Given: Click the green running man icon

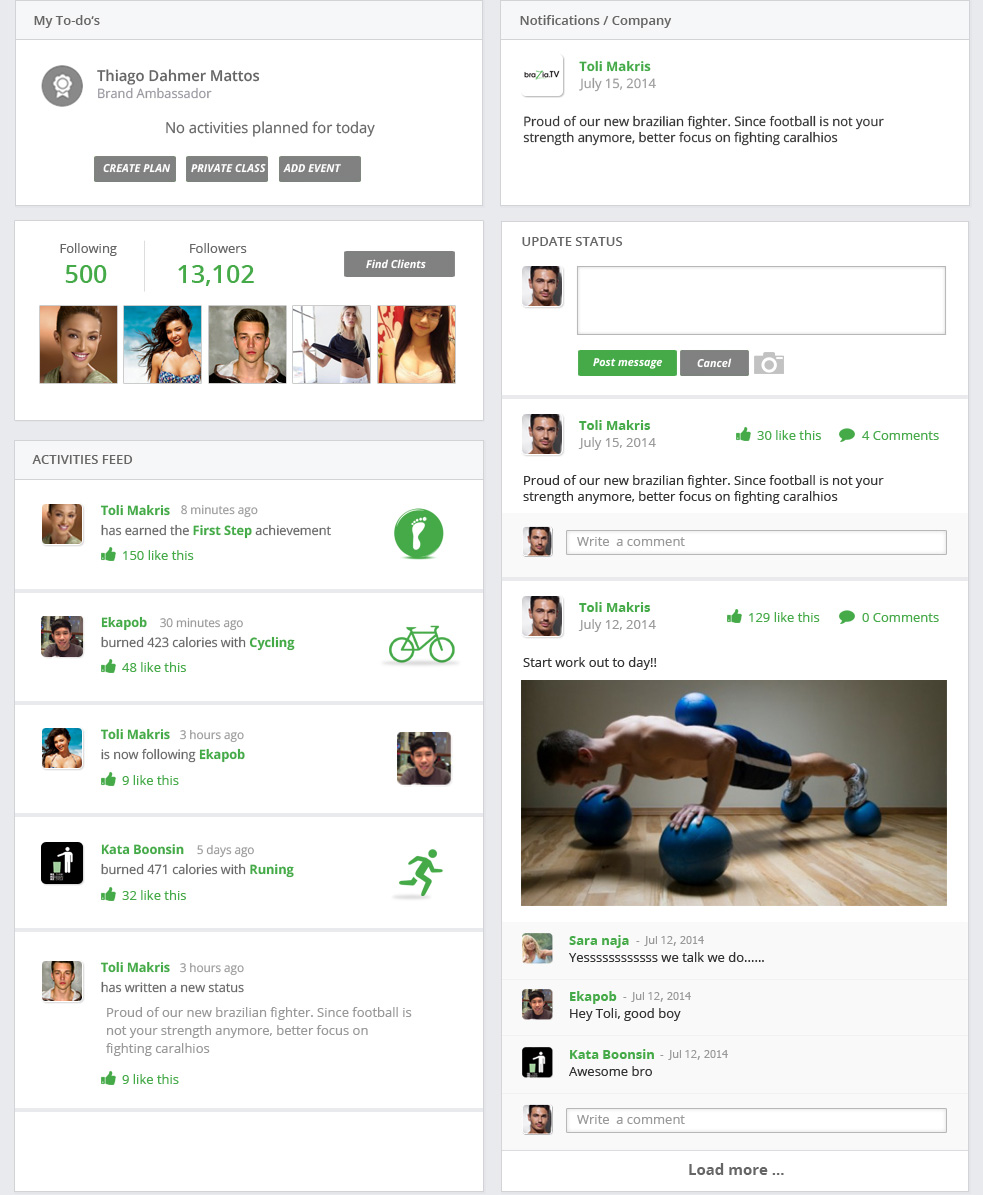Looking at the screenshot, I should 421,872.
